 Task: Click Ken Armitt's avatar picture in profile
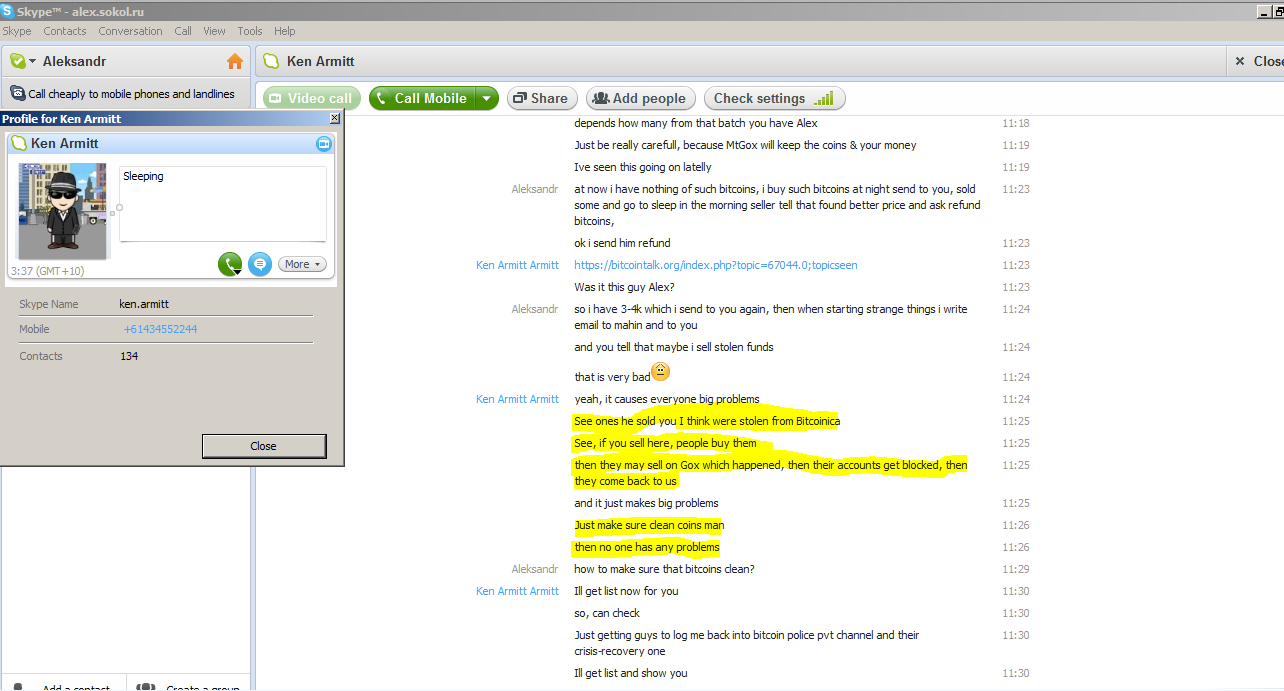click(62, 212)
